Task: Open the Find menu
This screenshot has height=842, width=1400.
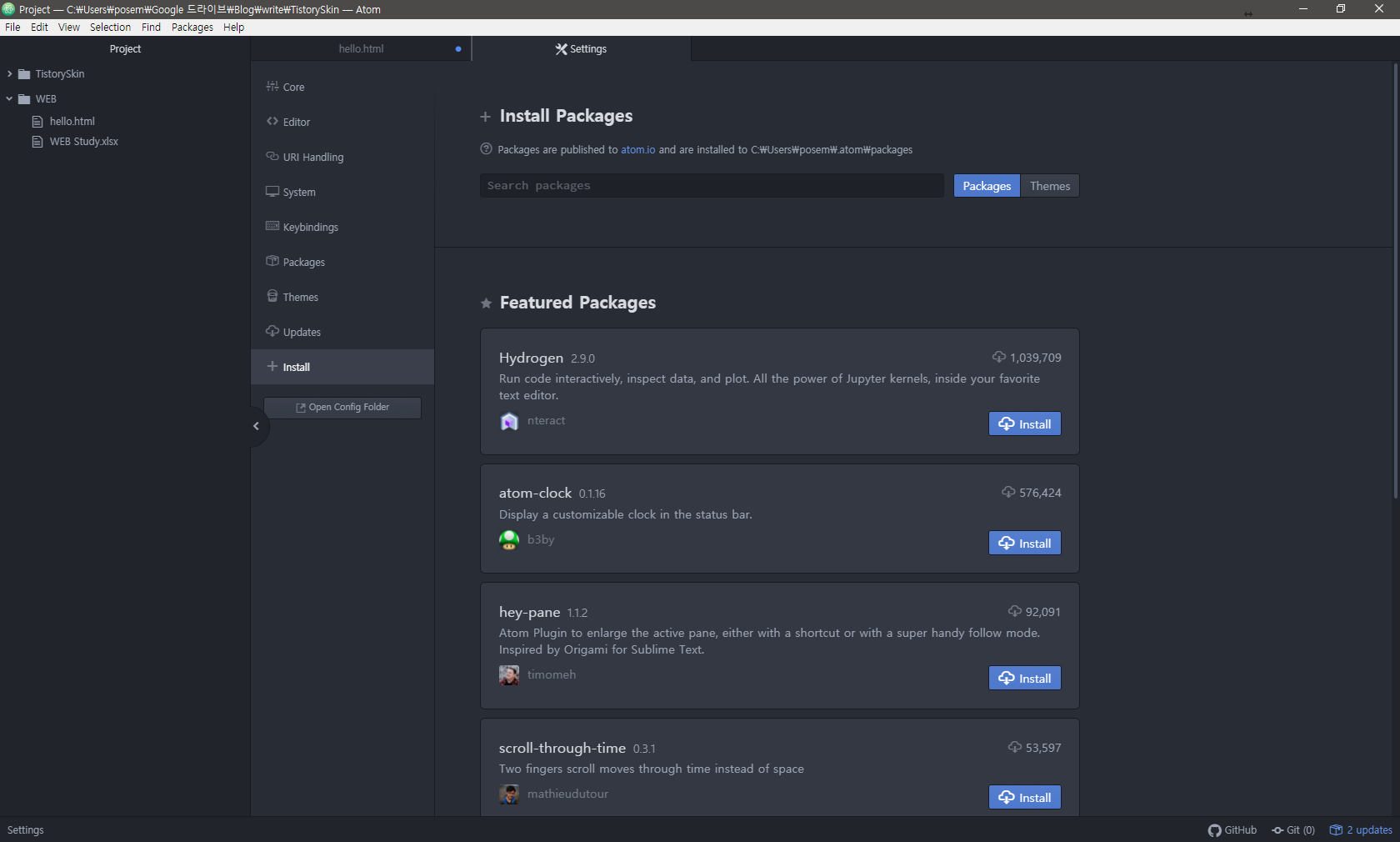Action: pos(151,28)
